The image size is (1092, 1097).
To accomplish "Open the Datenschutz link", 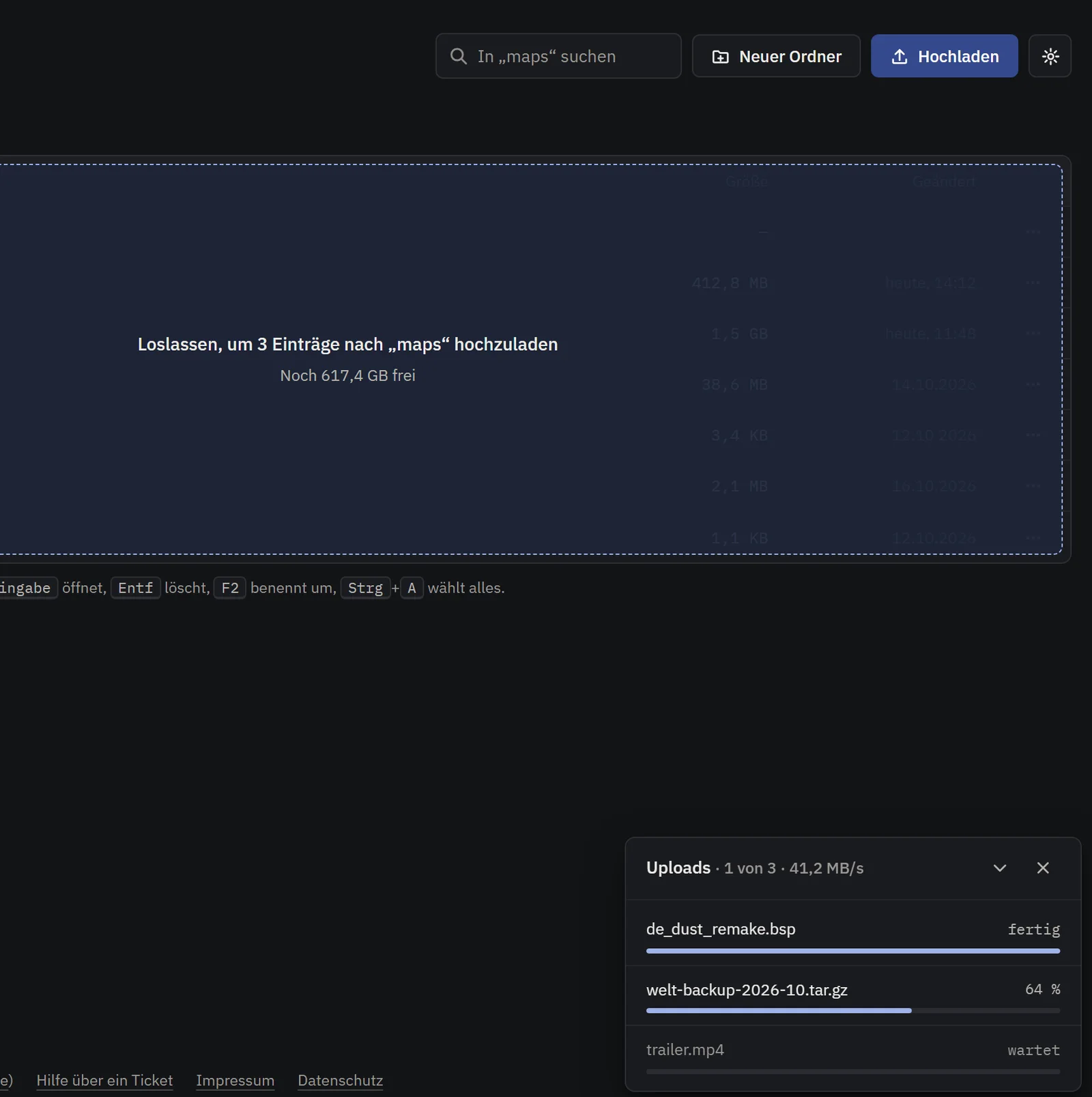I will click(340, 1080).
